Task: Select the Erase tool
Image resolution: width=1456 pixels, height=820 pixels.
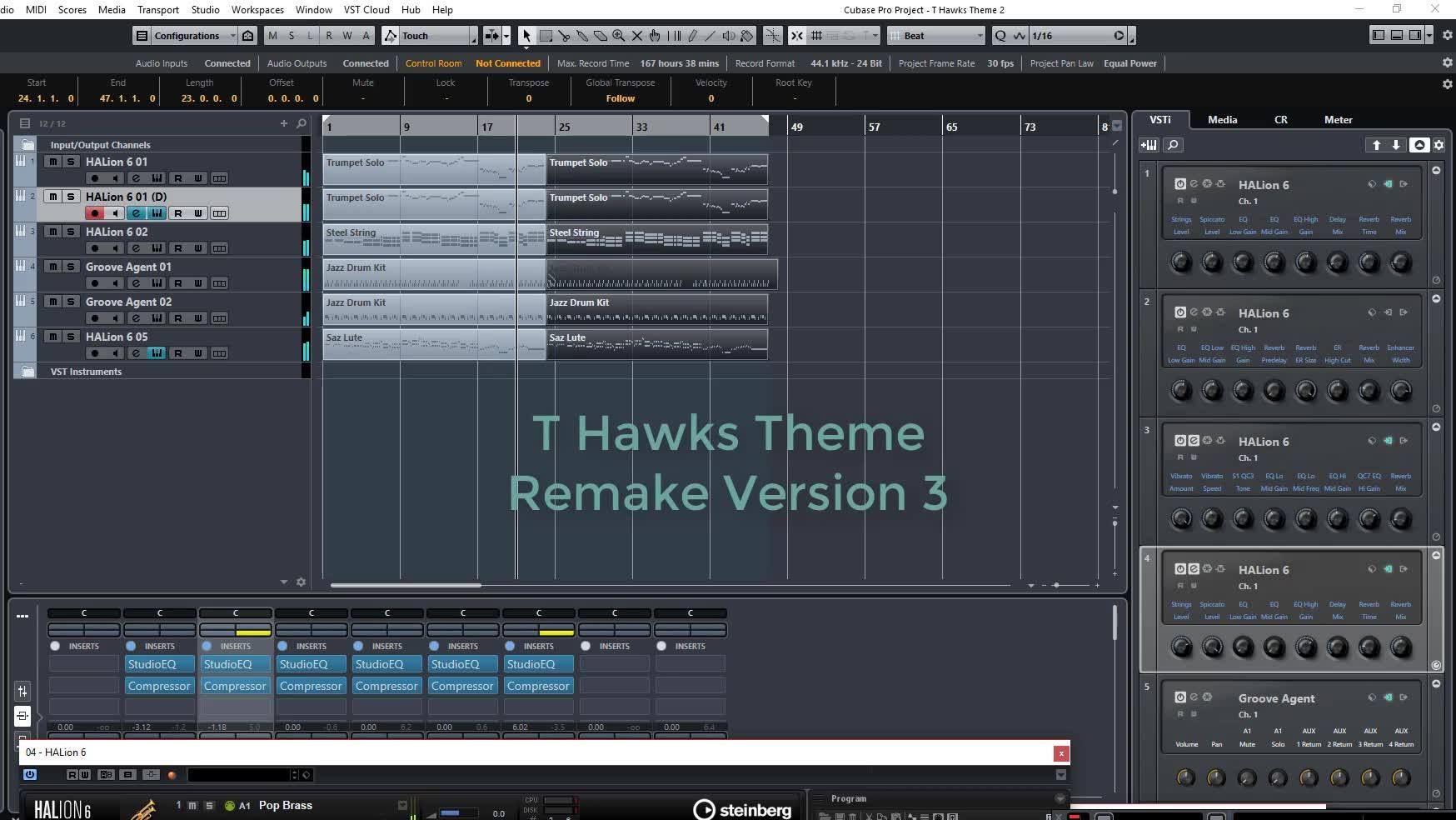Action: (601, 36)
